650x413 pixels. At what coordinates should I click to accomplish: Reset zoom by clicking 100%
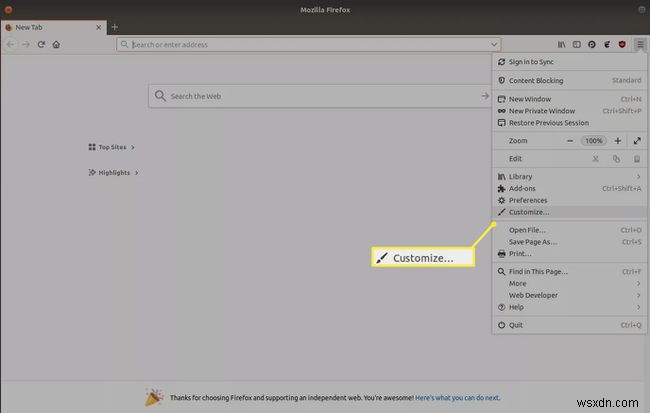pyautogui.click(x=594, y=141)
